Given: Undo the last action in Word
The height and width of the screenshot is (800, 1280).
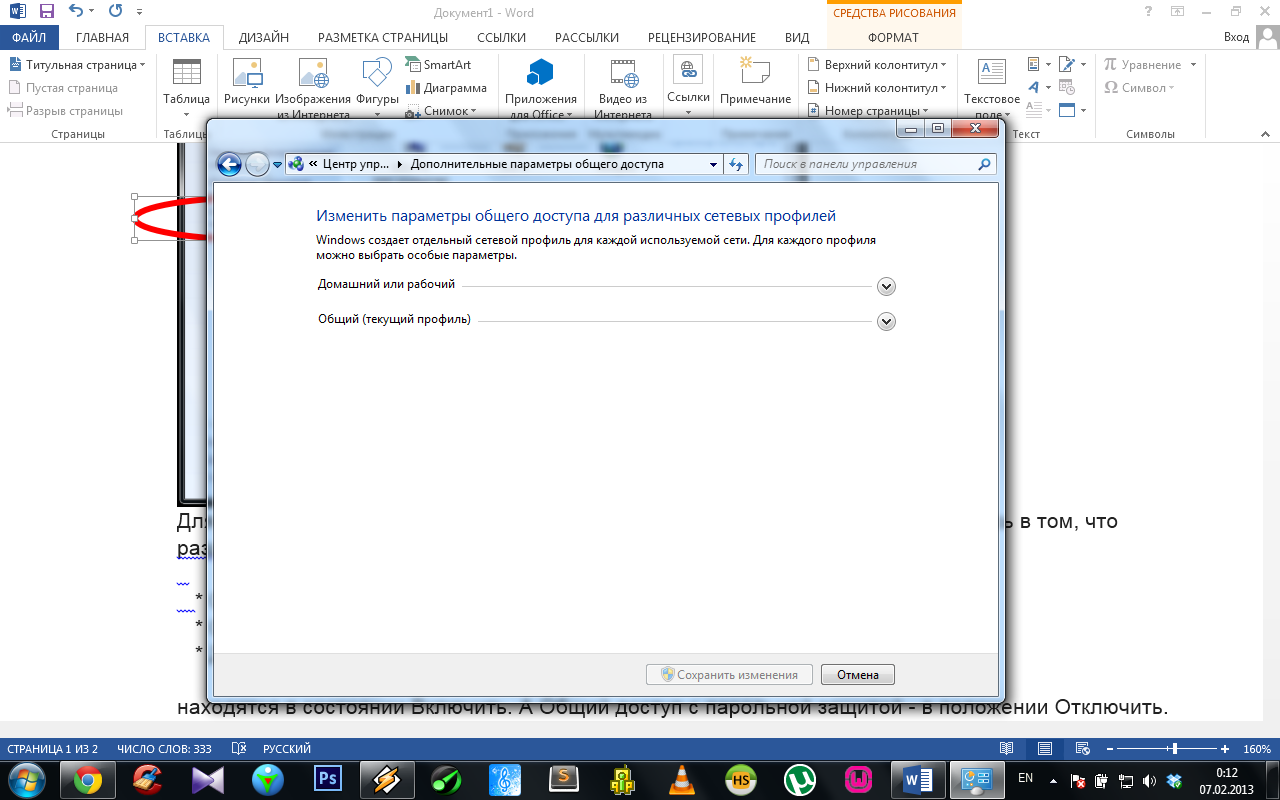Looking at the screenshot, I should coord(77,12).
